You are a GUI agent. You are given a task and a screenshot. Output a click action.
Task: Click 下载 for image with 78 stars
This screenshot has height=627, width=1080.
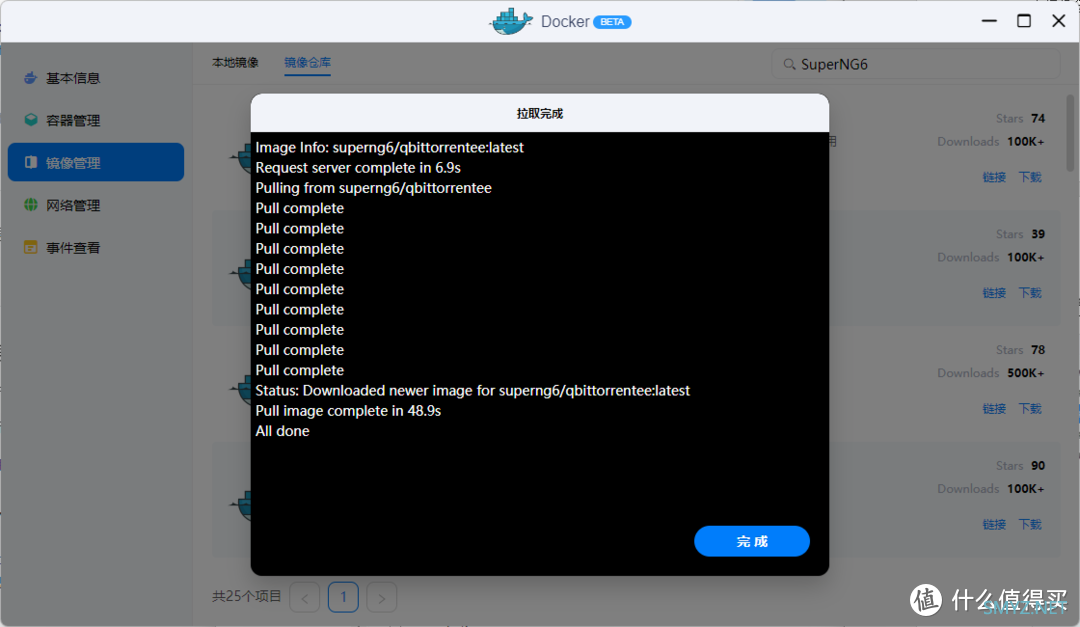point(1030,409)
